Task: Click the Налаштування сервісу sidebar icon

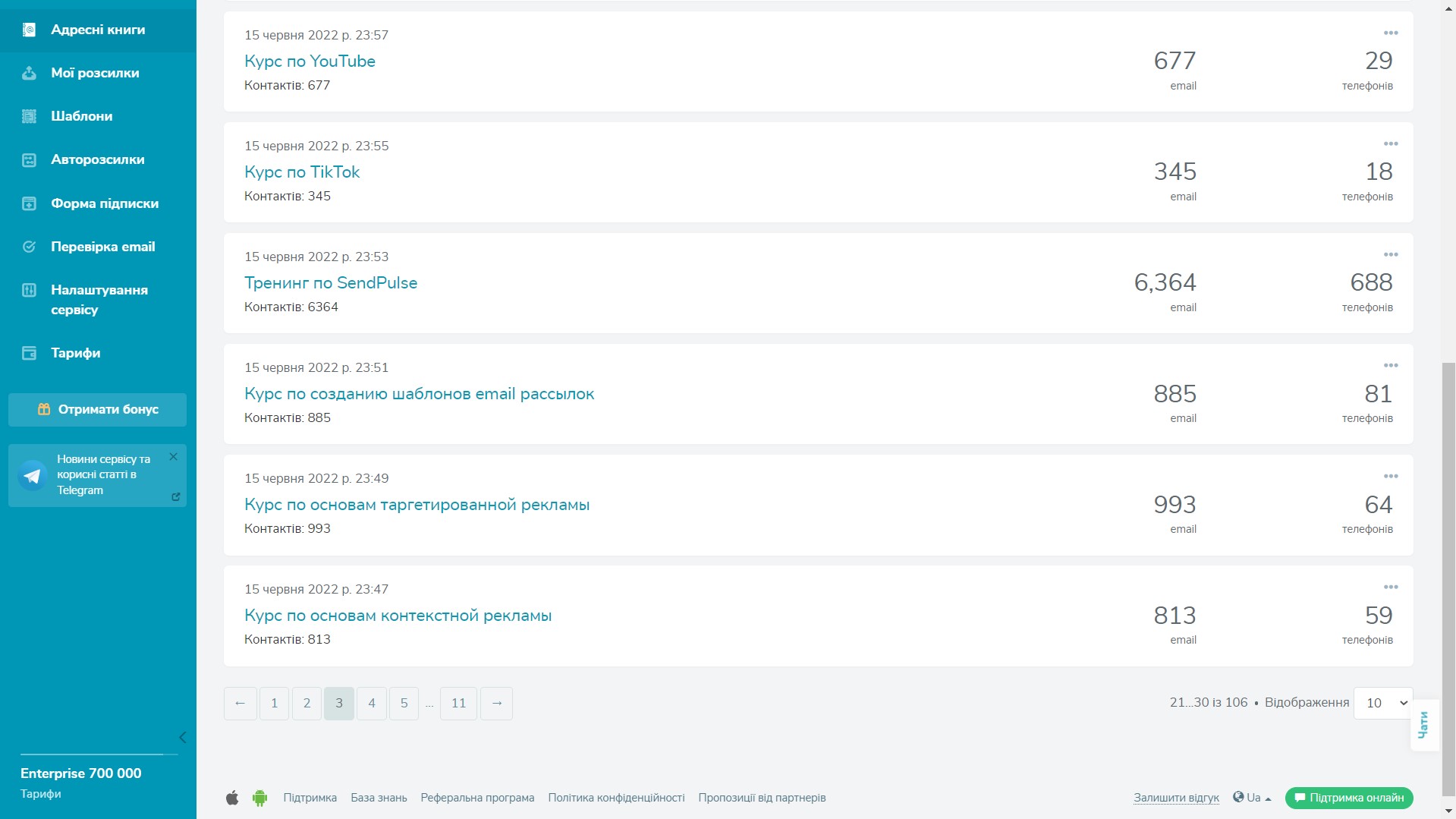Action: point(29,290)
